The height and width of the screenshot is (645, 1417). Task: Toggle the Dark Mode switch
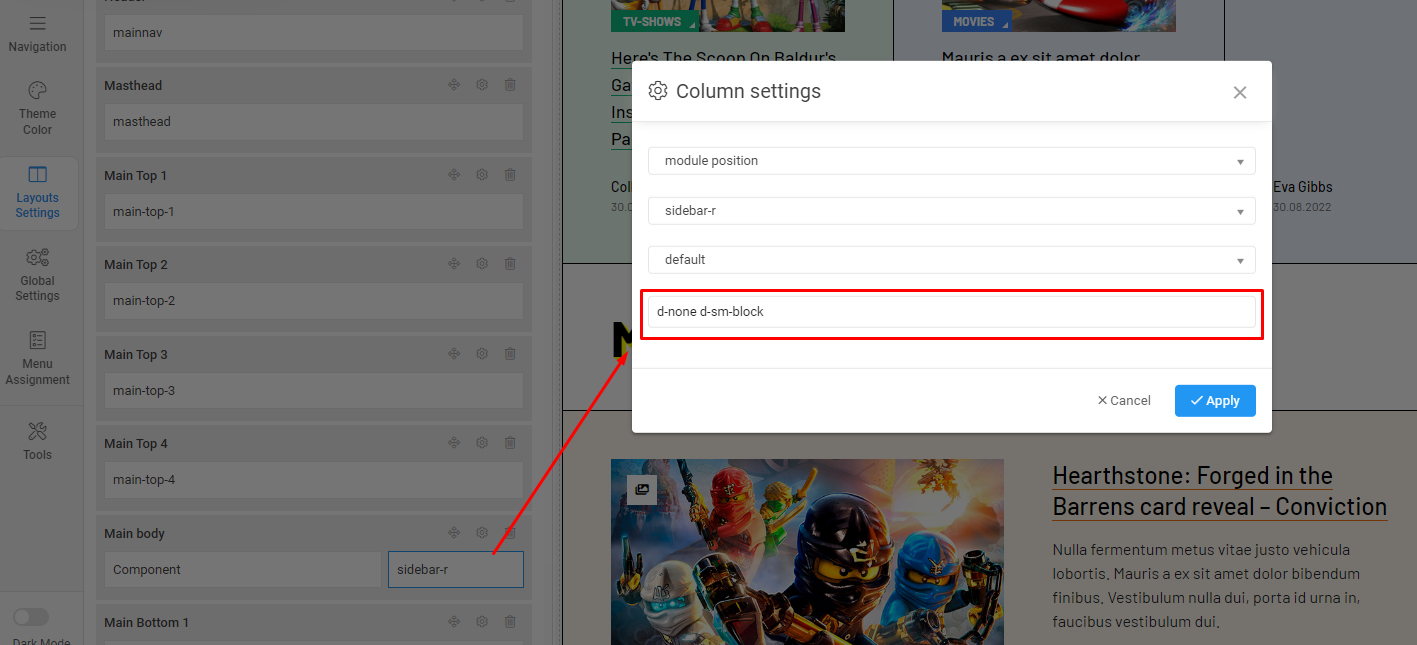[31, 617]
